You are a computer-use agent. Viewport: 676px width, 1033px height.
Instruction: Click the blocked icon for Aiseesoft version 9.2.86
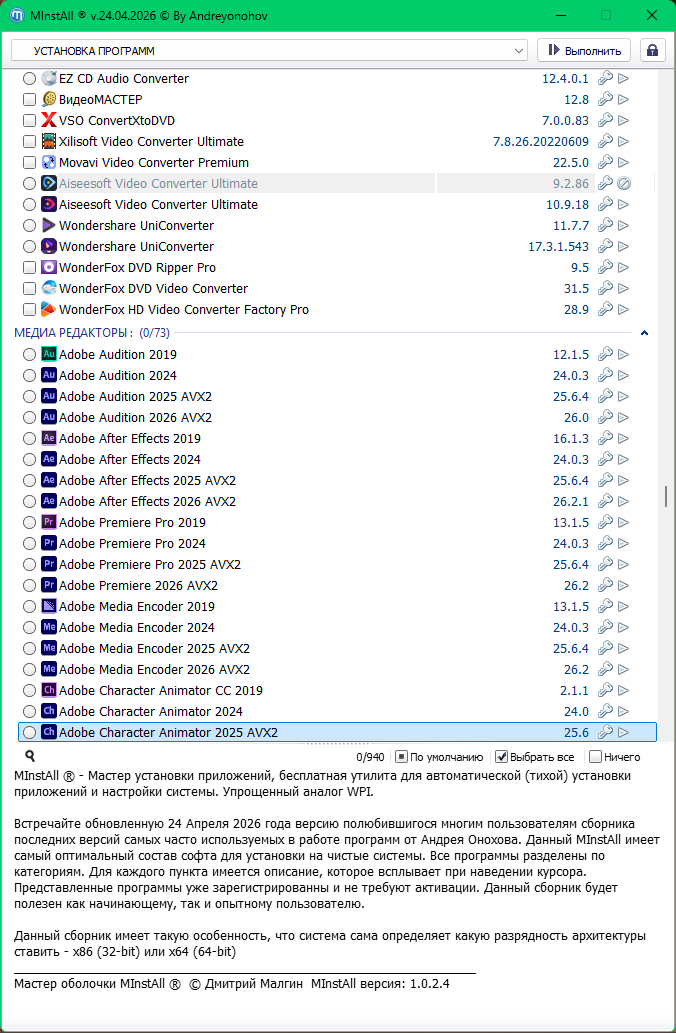point(623,183)
